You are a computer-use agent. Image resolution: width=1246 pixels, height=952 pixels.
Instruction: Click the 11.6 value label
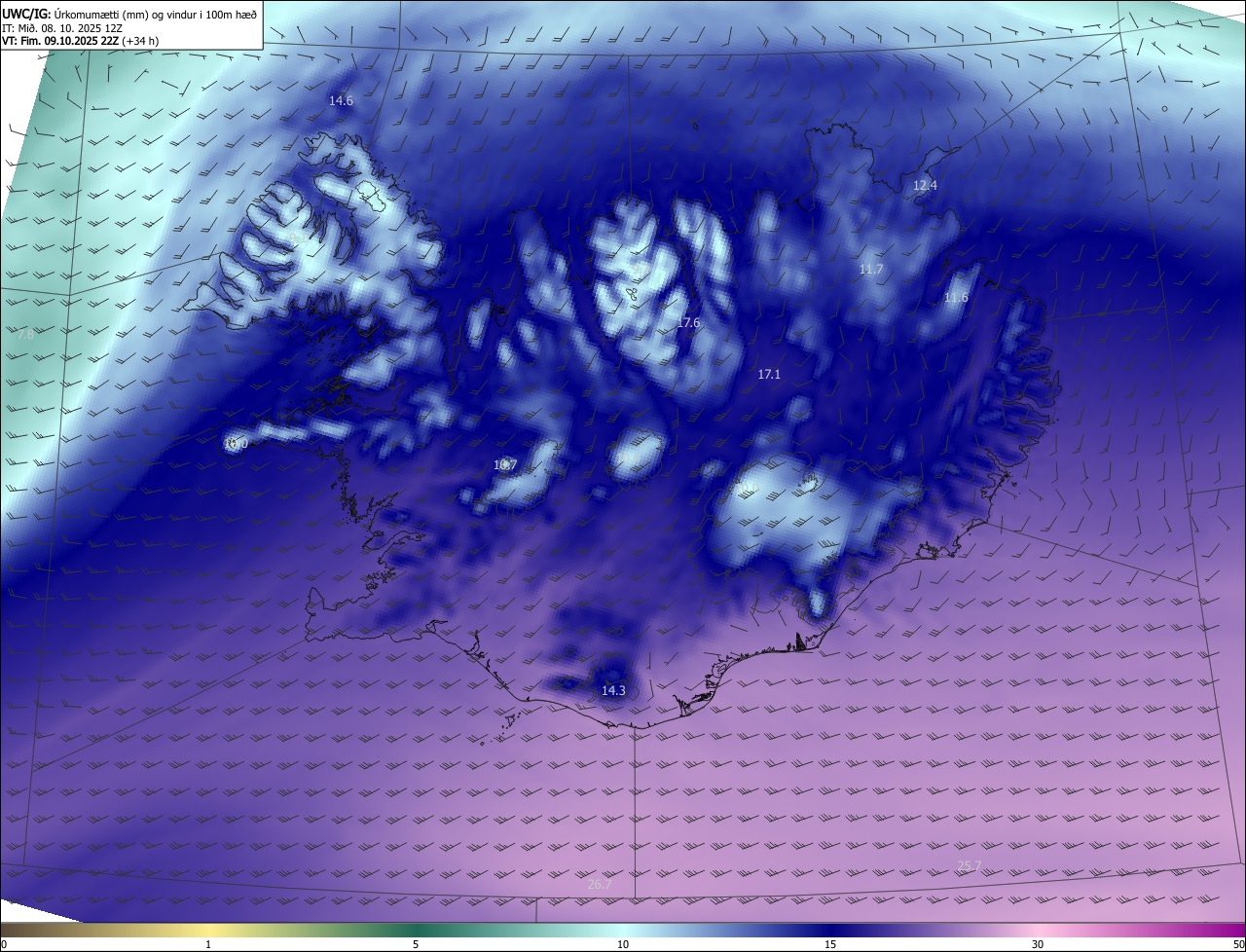(x=957, y=297)
